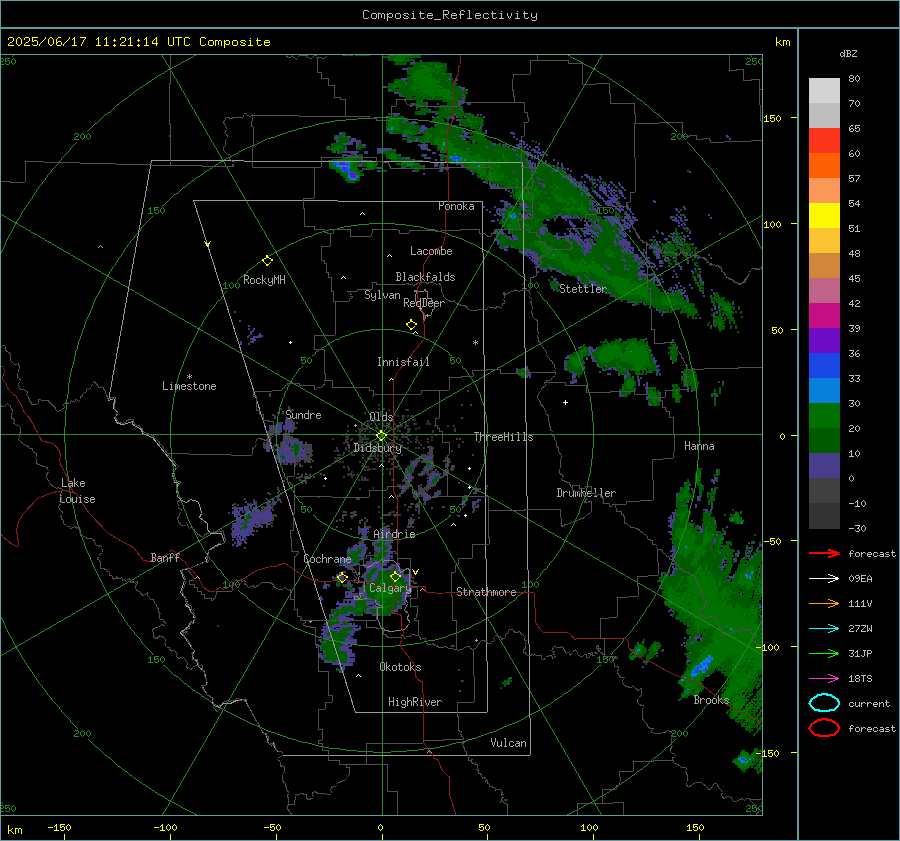Click the Vulcan label

508,743
